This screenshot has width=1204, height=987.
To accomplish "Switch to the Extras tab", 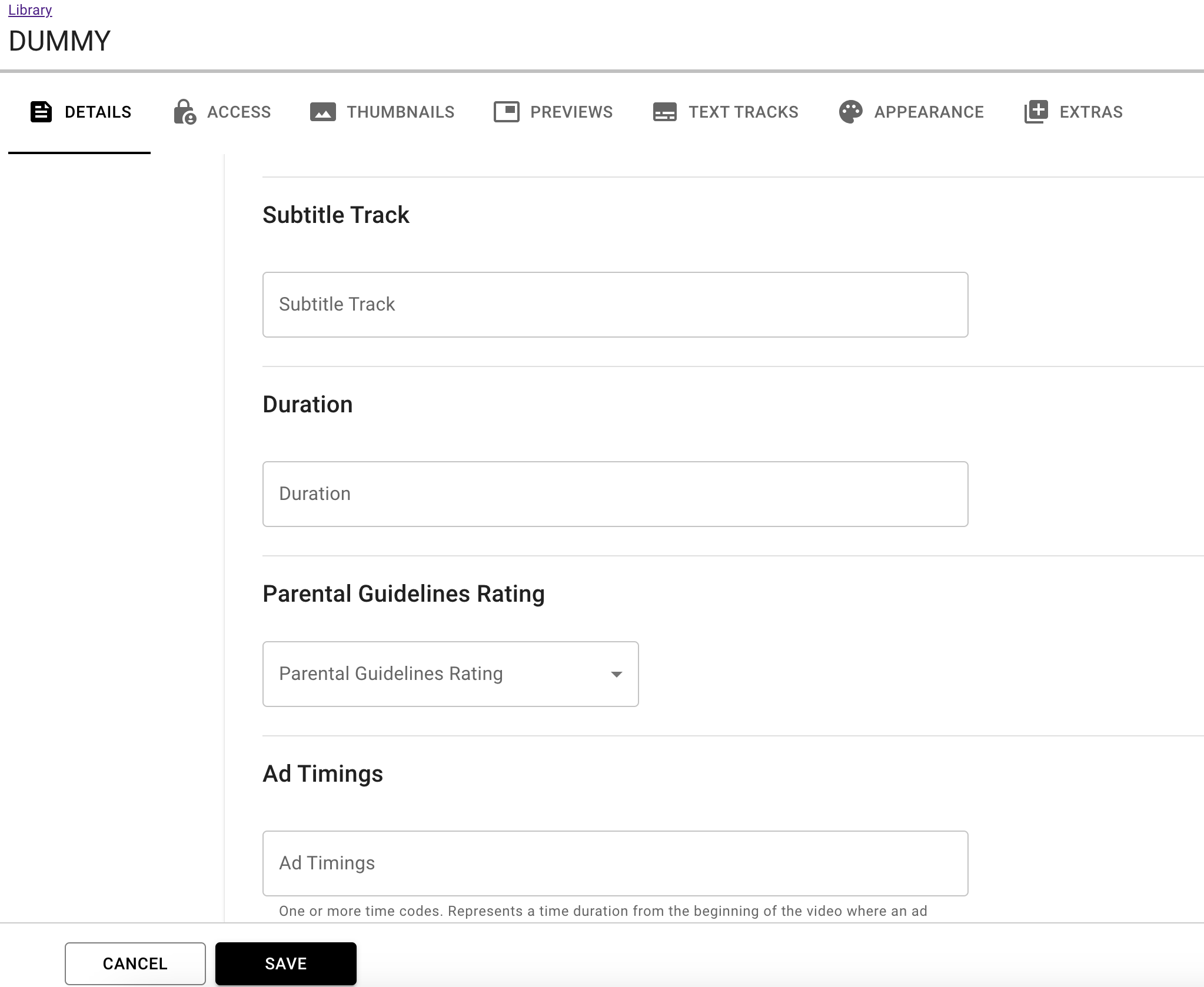I will tap(1073, 112).
